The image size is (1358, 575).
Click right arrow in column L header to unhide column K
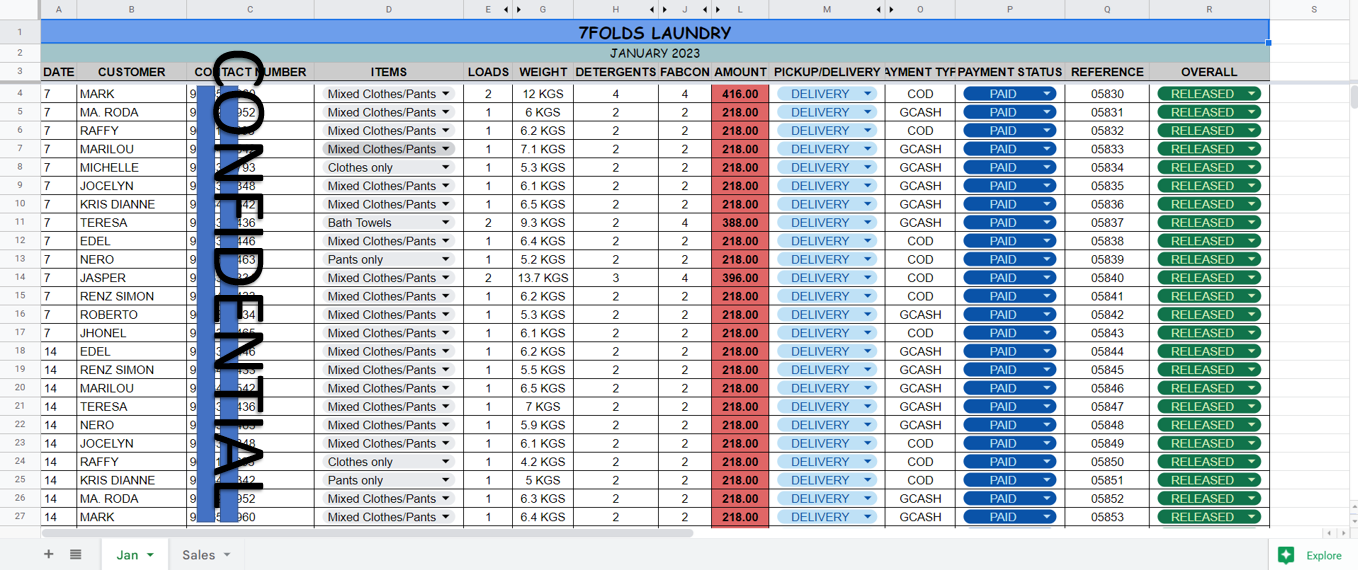[718, 10]
